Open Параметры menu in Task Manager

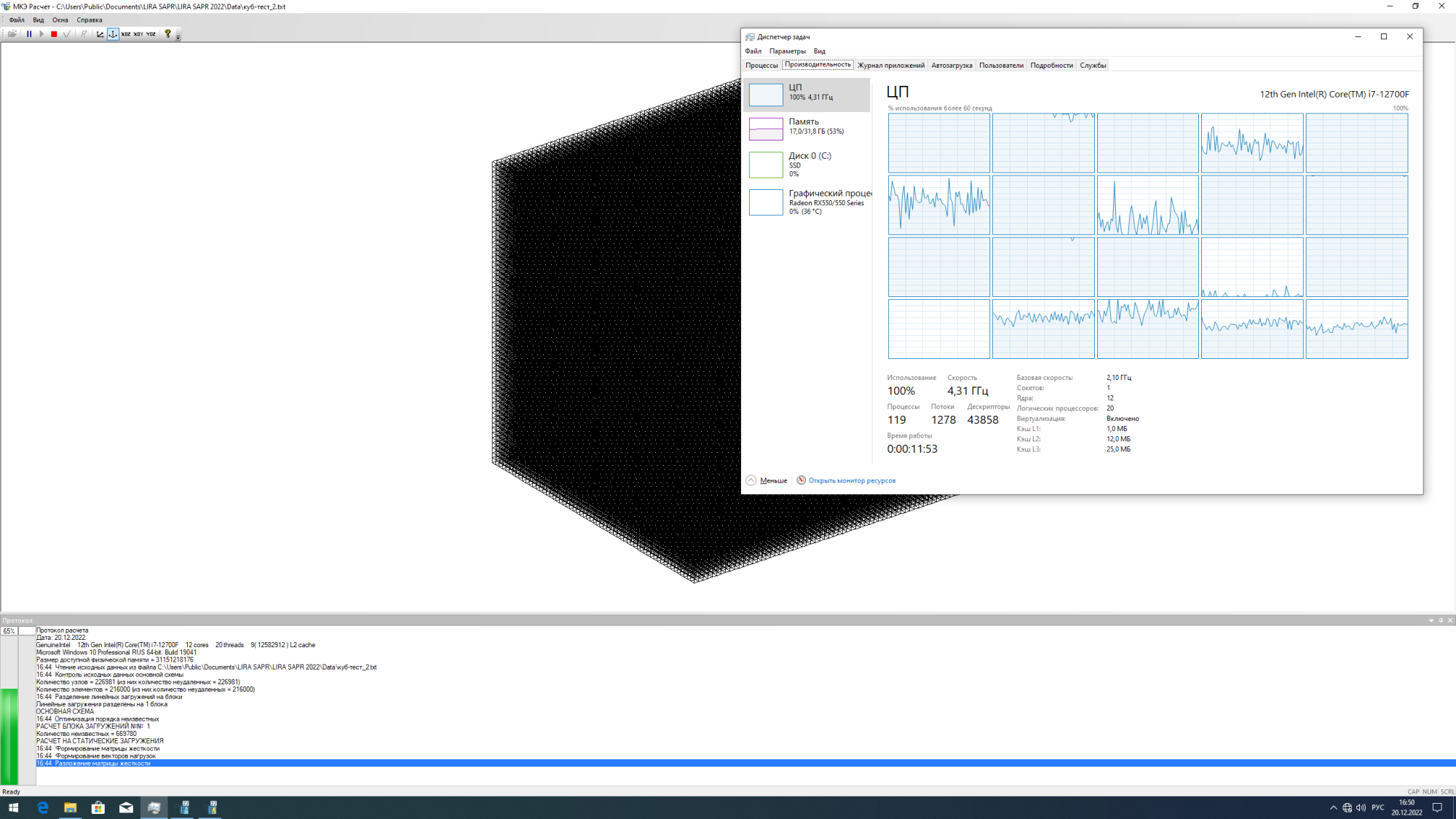pyautogui.click(x=787, y=51)
